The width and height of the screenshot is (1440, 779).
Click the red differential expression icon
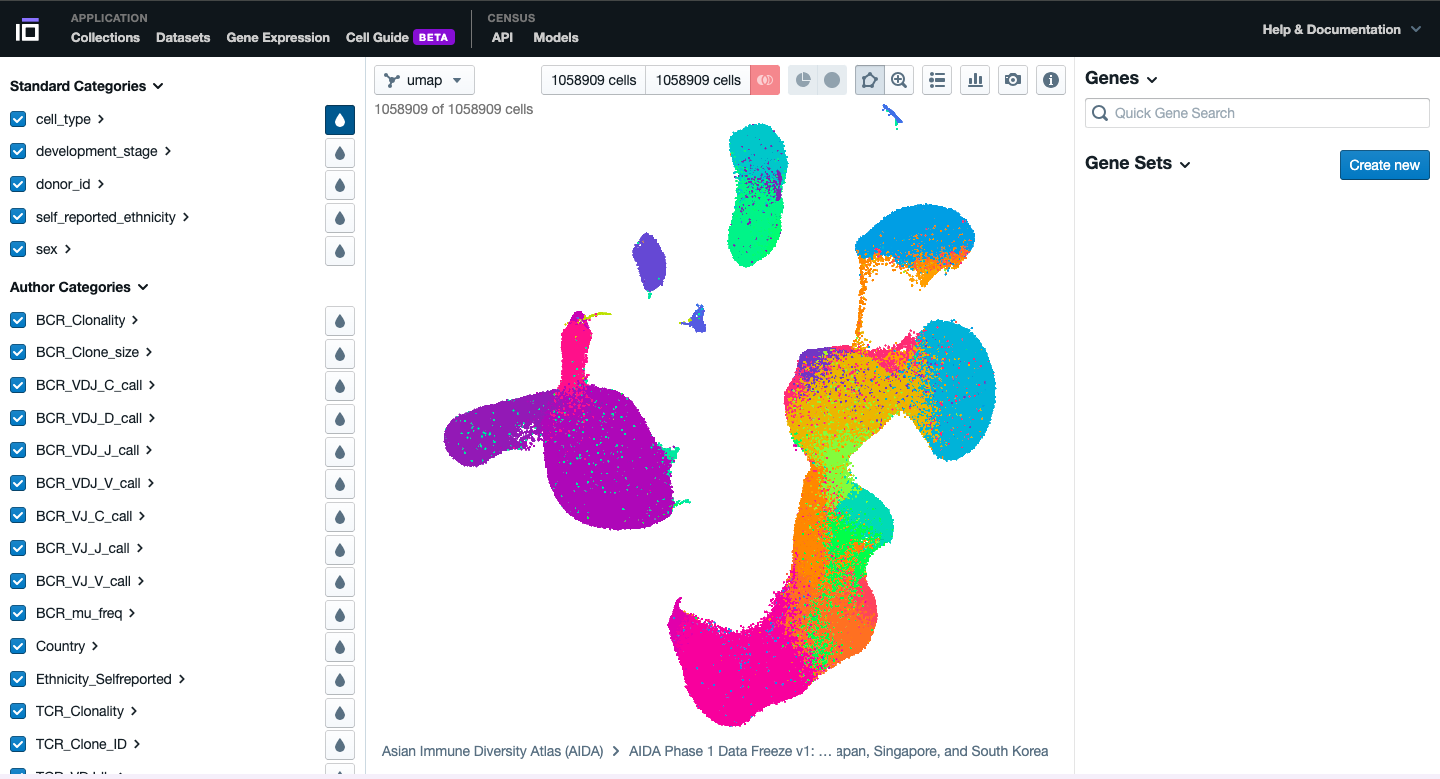coord(765,80)
